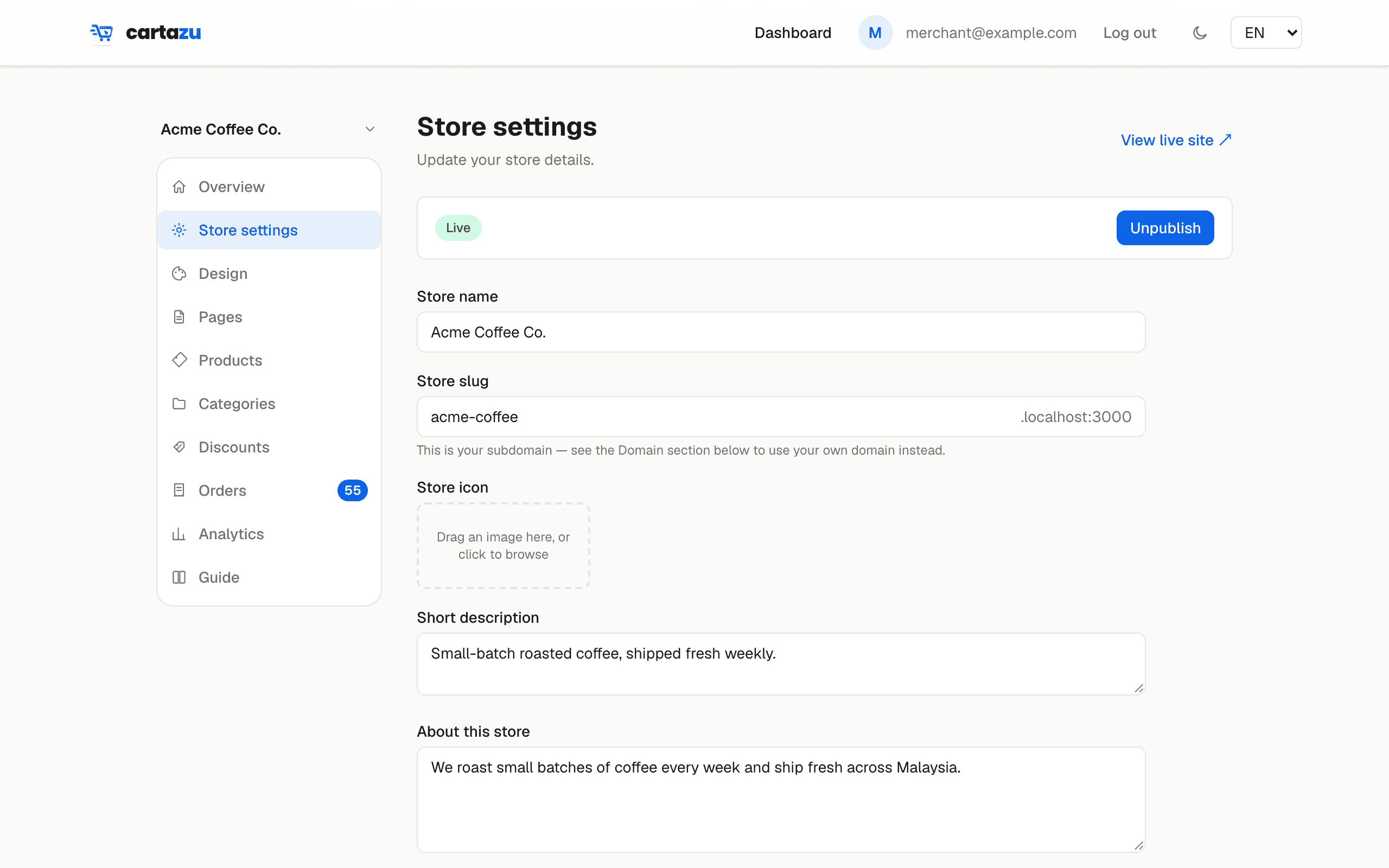Click the Short description resize handle
This screenshot has height=868, width=1389.
click(x=1139, y=688)
